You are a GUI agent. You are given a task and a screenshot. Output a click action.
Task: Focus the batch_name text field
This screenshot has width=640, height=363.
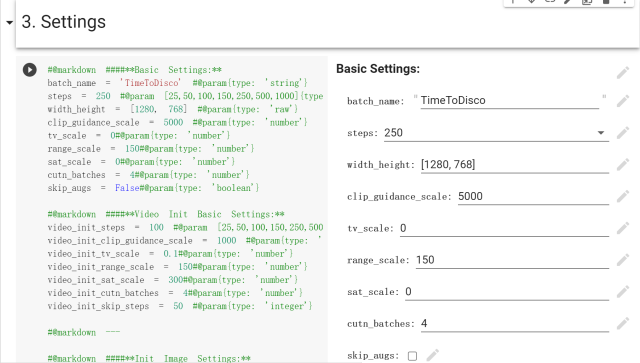pos(509,100)
